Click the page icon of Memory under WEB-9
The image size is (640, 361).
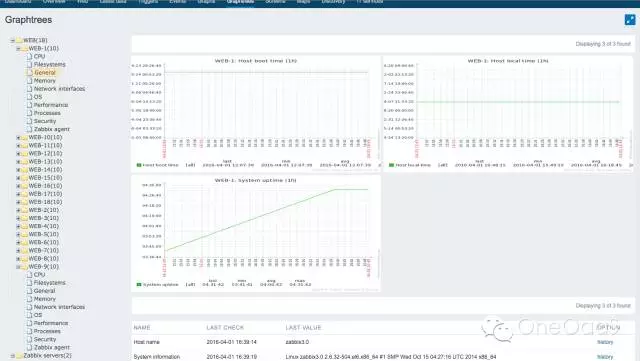(29, 299)
